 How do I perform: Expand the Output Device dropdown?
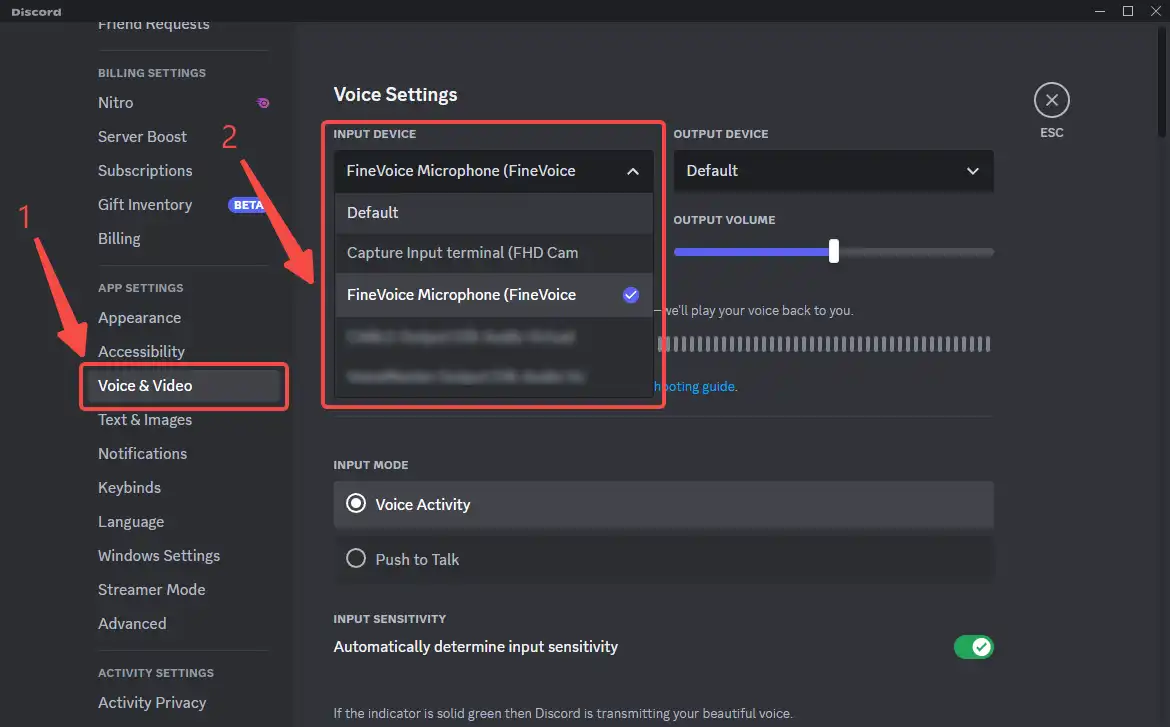833,171
